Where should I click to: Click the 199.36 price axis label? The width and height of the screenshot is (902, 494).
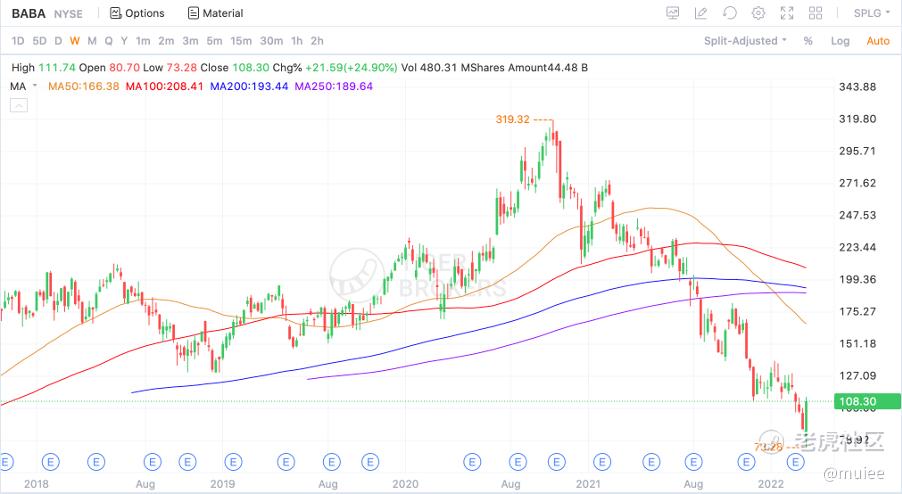coord(858,279)
